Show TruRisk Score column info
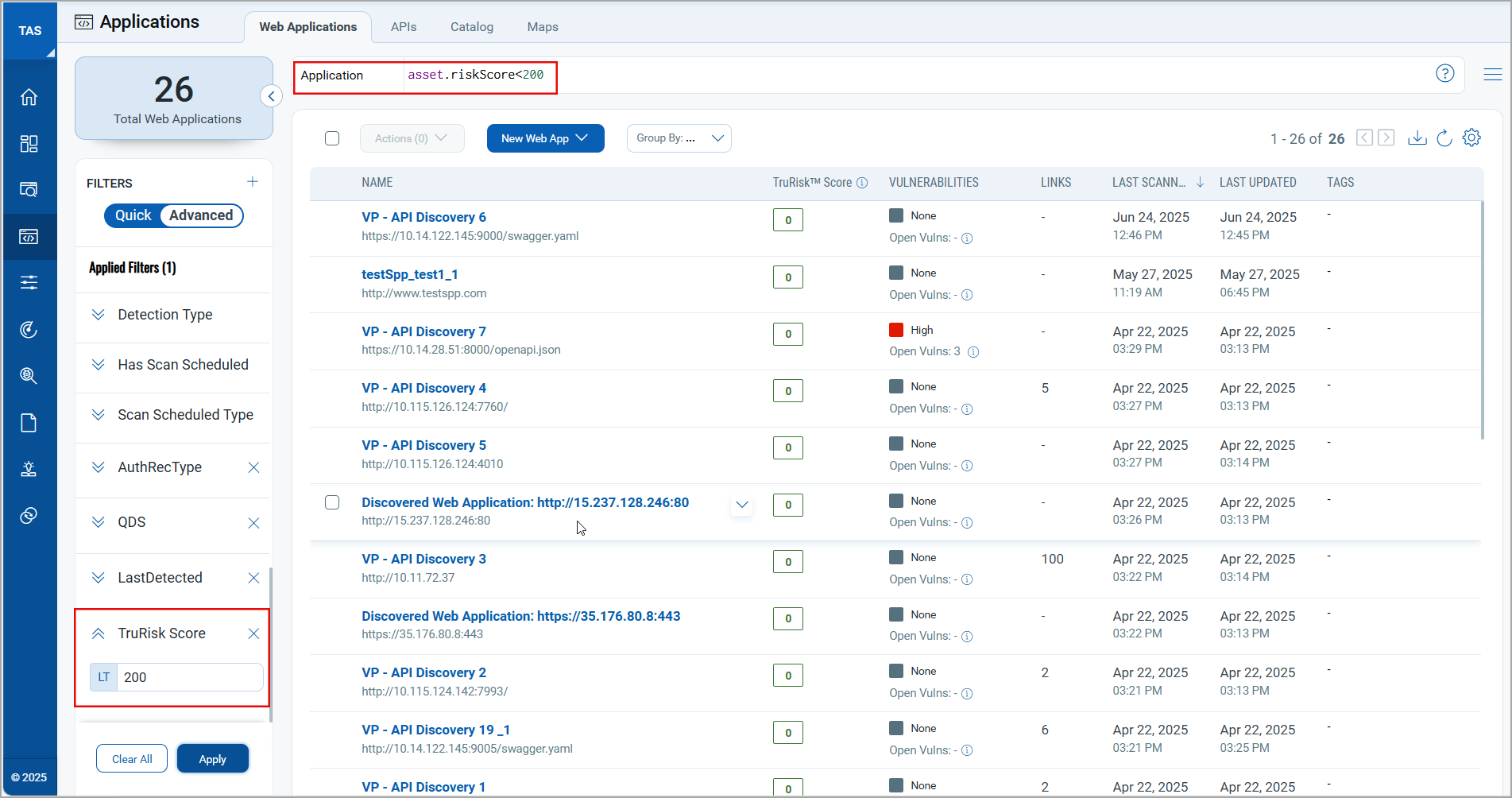The width and height of the screenshot is (1512, 798). 862,183
